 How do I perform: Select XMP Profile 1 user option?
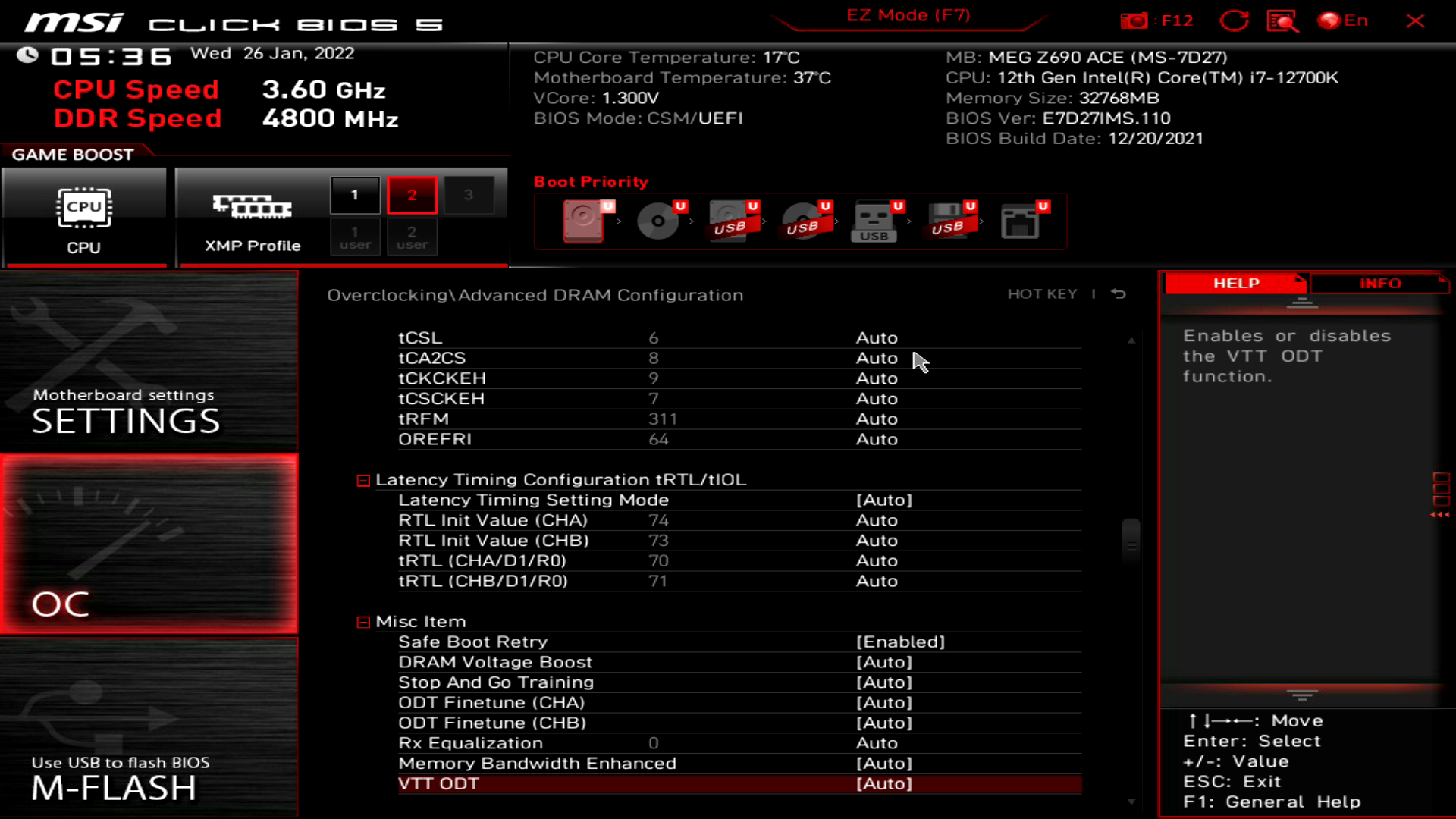coord(354,237)
